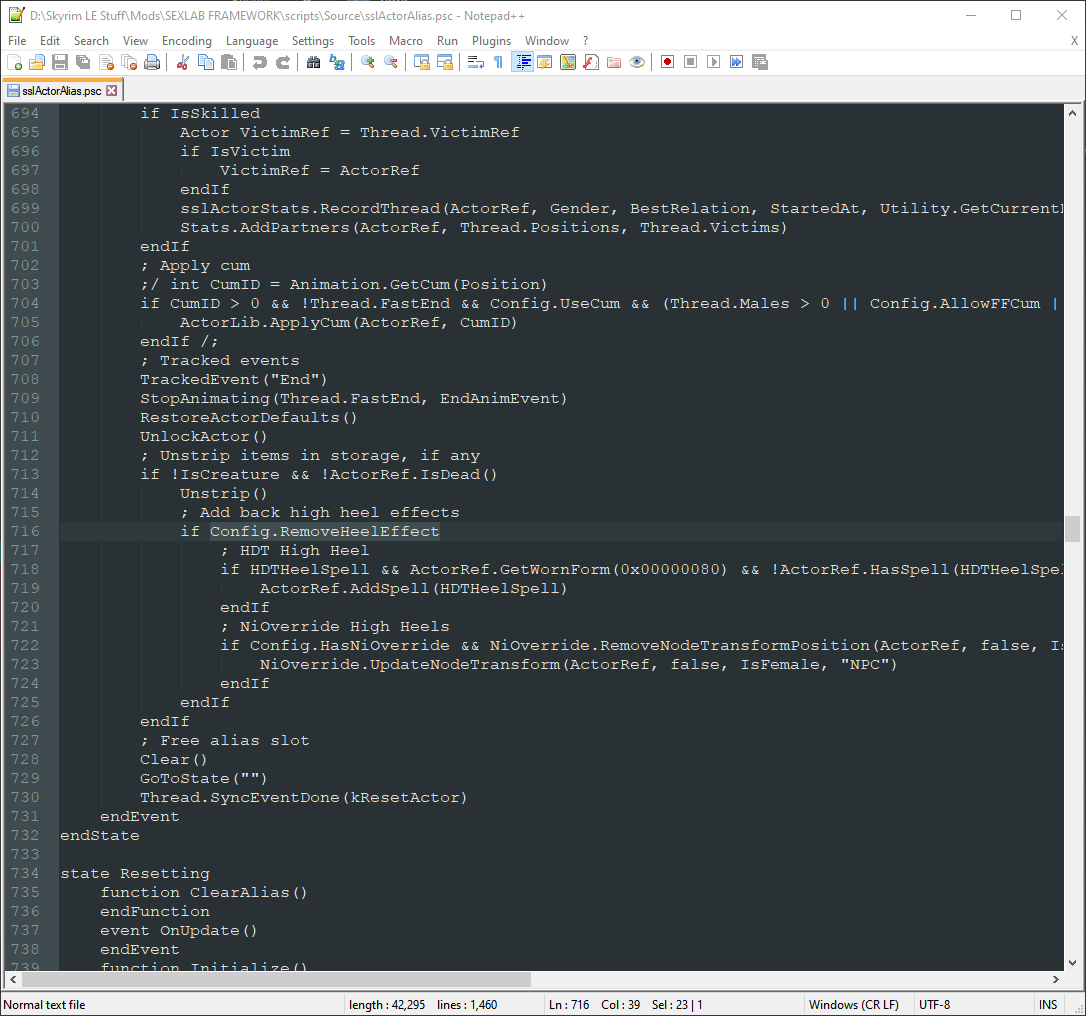Stop macro recording
This screenshot has height=1016, width=1086.
[x=691, y=62]
